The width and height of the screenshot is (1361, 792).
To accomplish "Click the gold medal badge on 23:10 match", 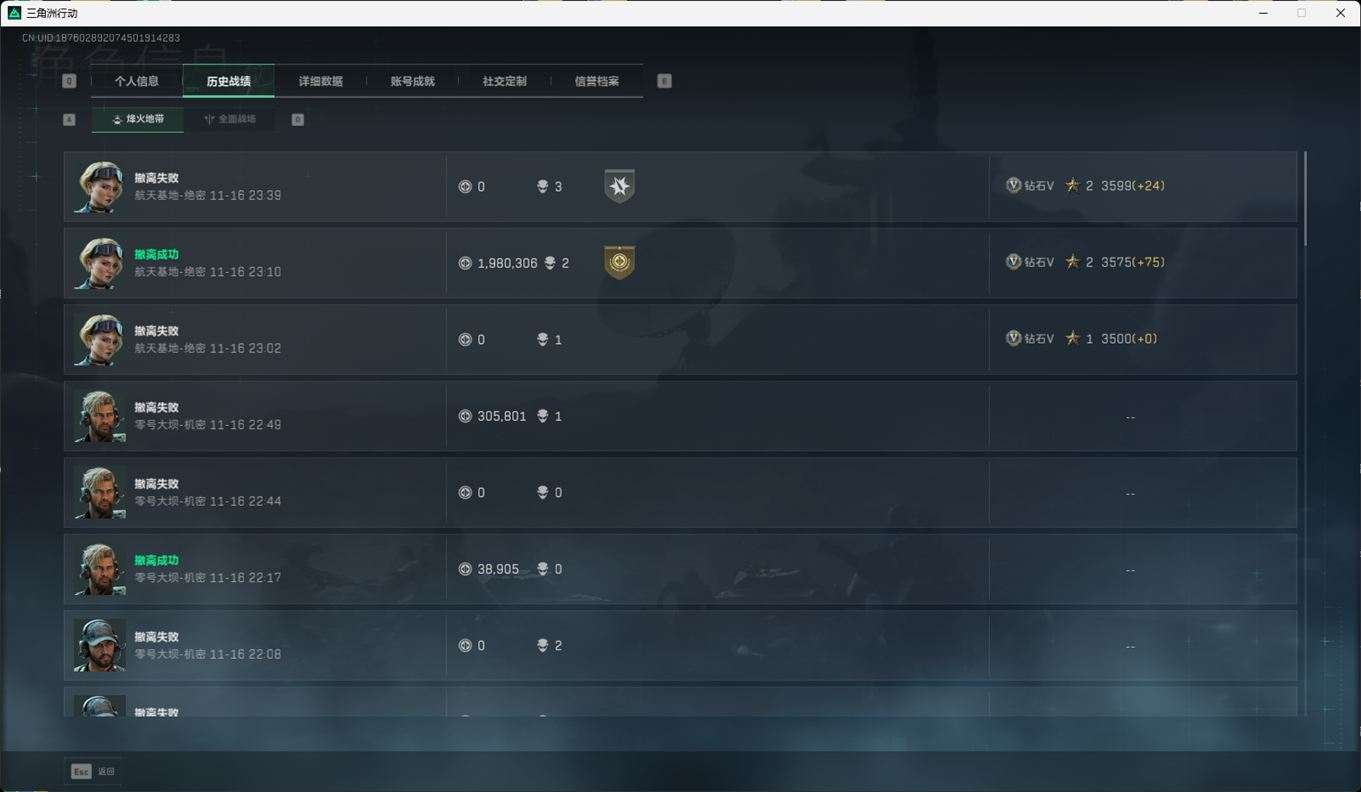I will [x=619, y=262].
